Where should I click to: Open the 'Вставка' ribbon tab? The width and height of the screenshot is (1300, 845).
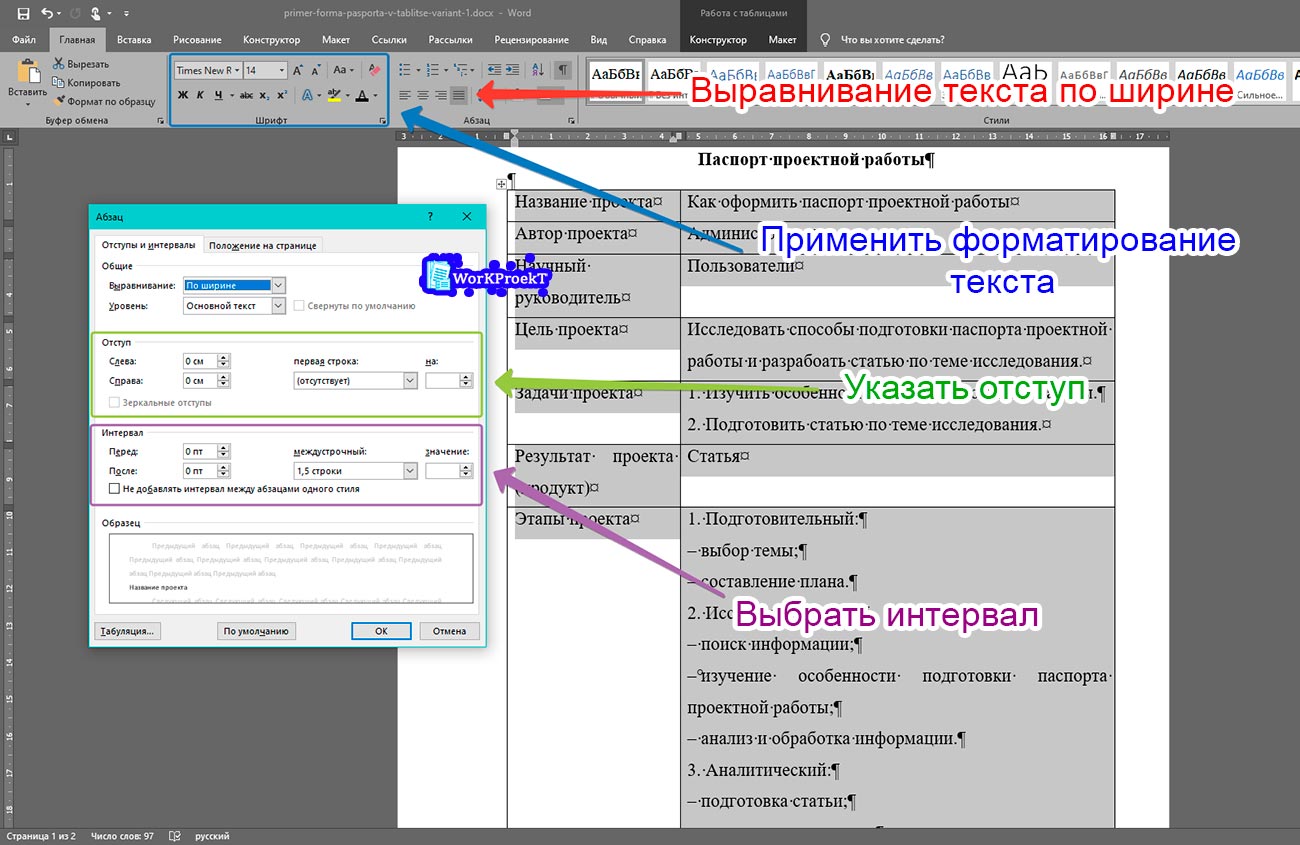(x=133, y=40)
